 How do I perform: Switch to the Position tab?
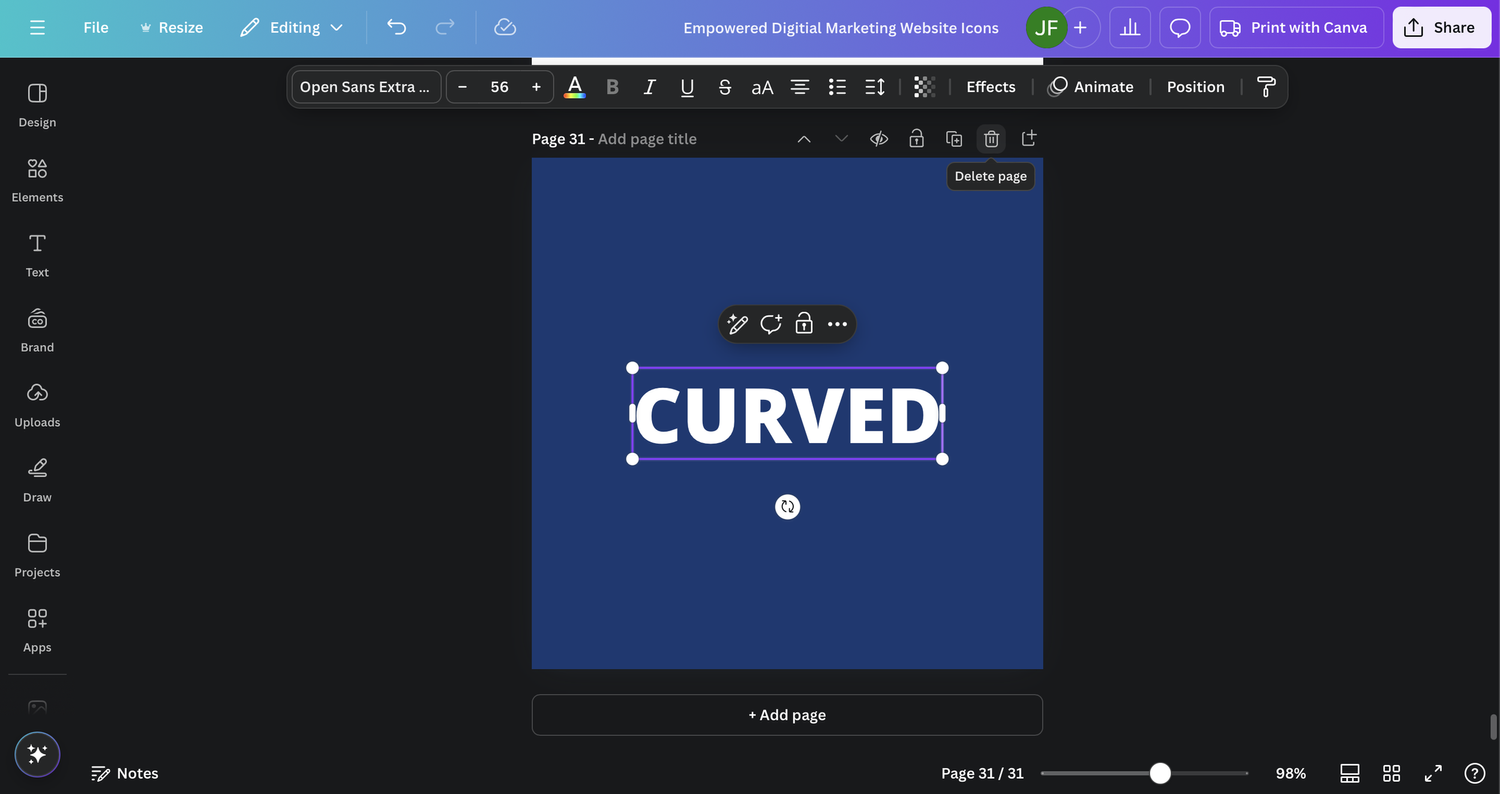1195,87
